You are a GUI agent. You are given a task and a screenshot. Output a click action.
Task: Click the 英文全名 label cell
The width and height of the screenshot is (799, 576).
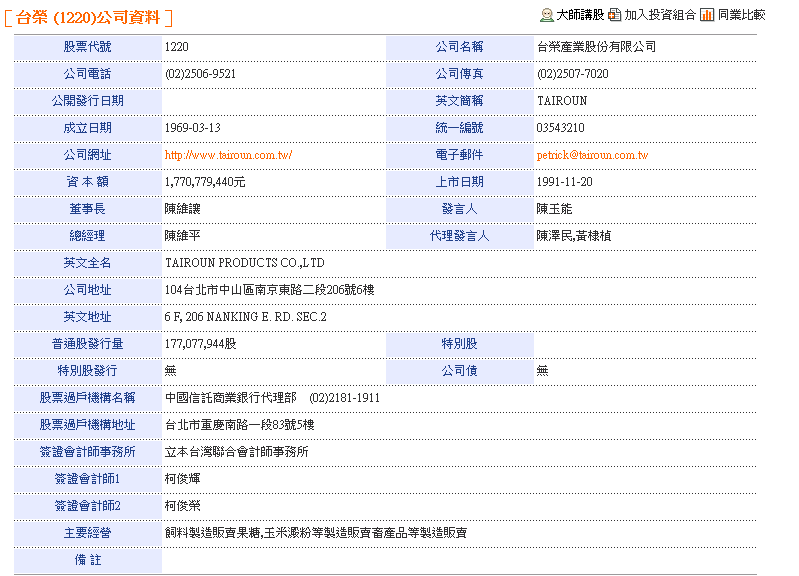point(88,263)
